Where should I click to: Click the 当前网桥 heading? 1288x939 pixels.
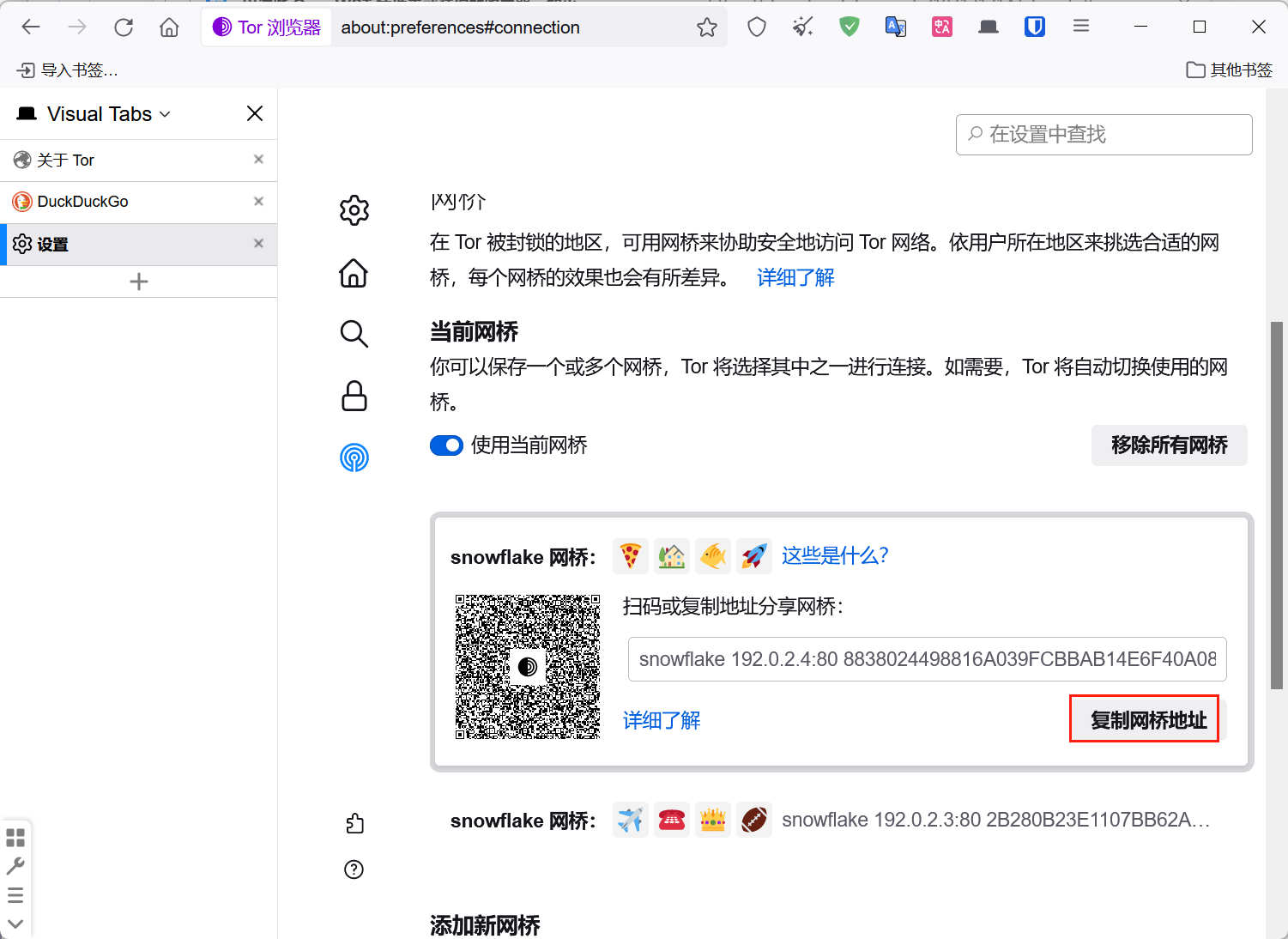click(475, 332)
